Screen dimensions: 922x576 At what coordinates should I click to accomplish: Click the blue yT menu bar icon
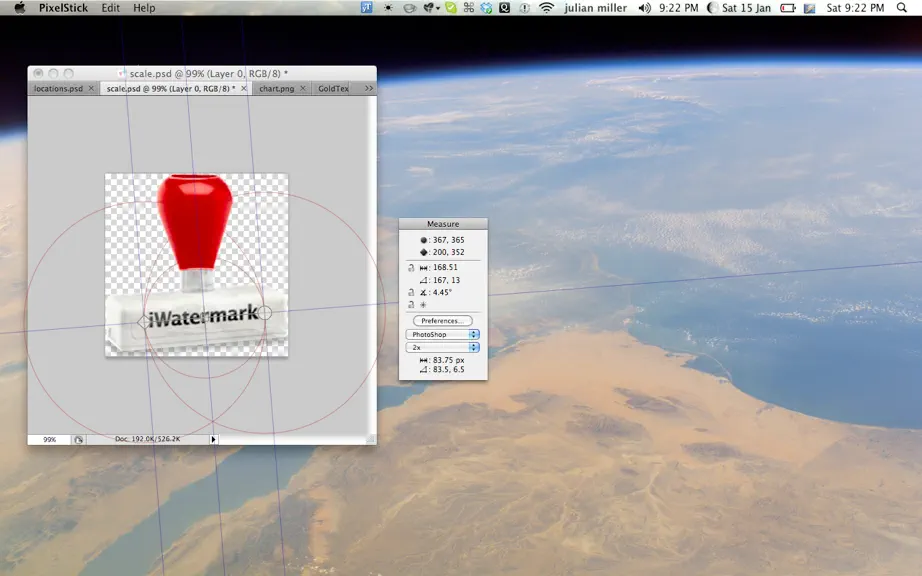[366, 8]
